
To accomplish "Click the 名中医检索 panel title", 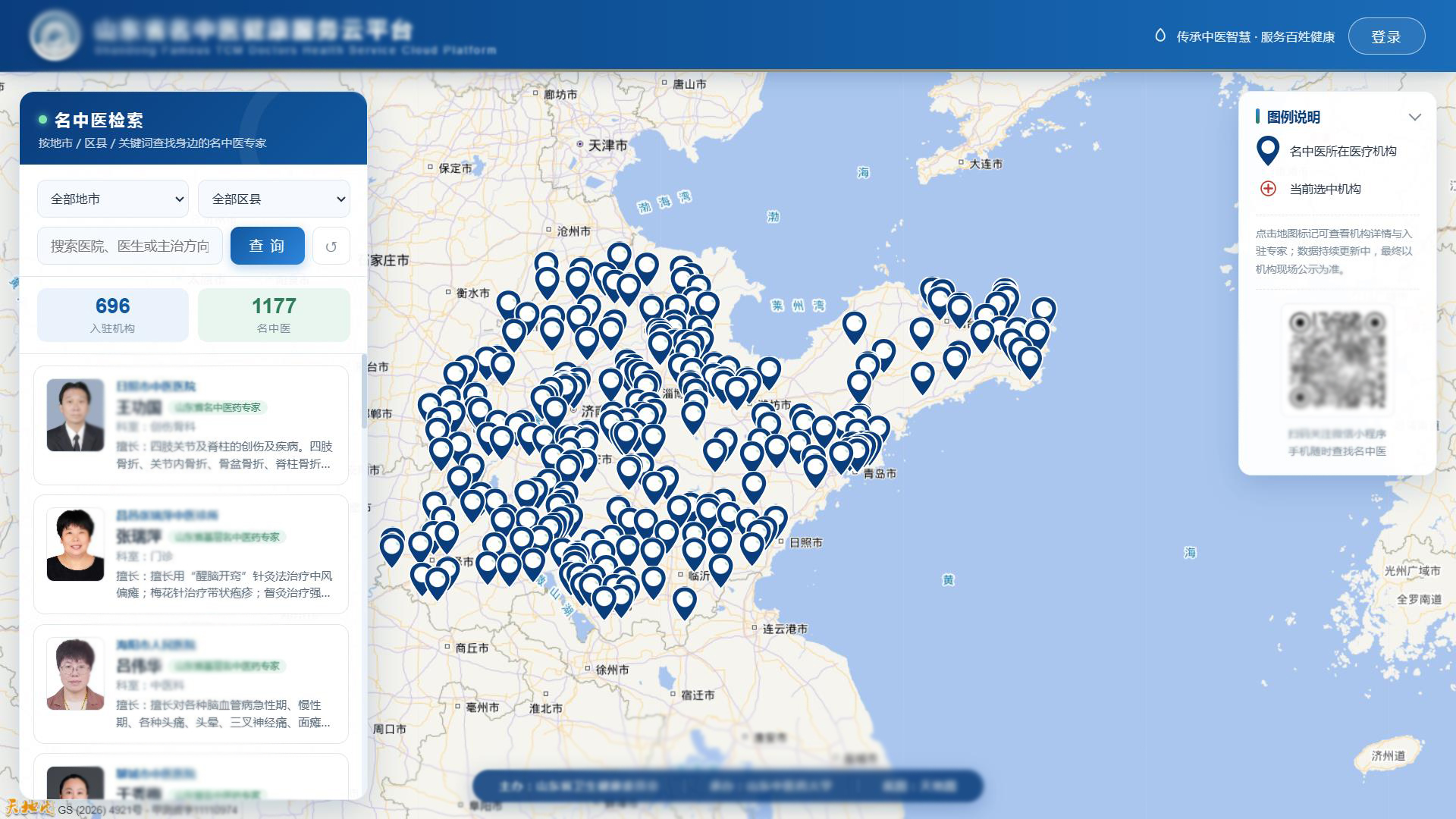I will point(99,120).
